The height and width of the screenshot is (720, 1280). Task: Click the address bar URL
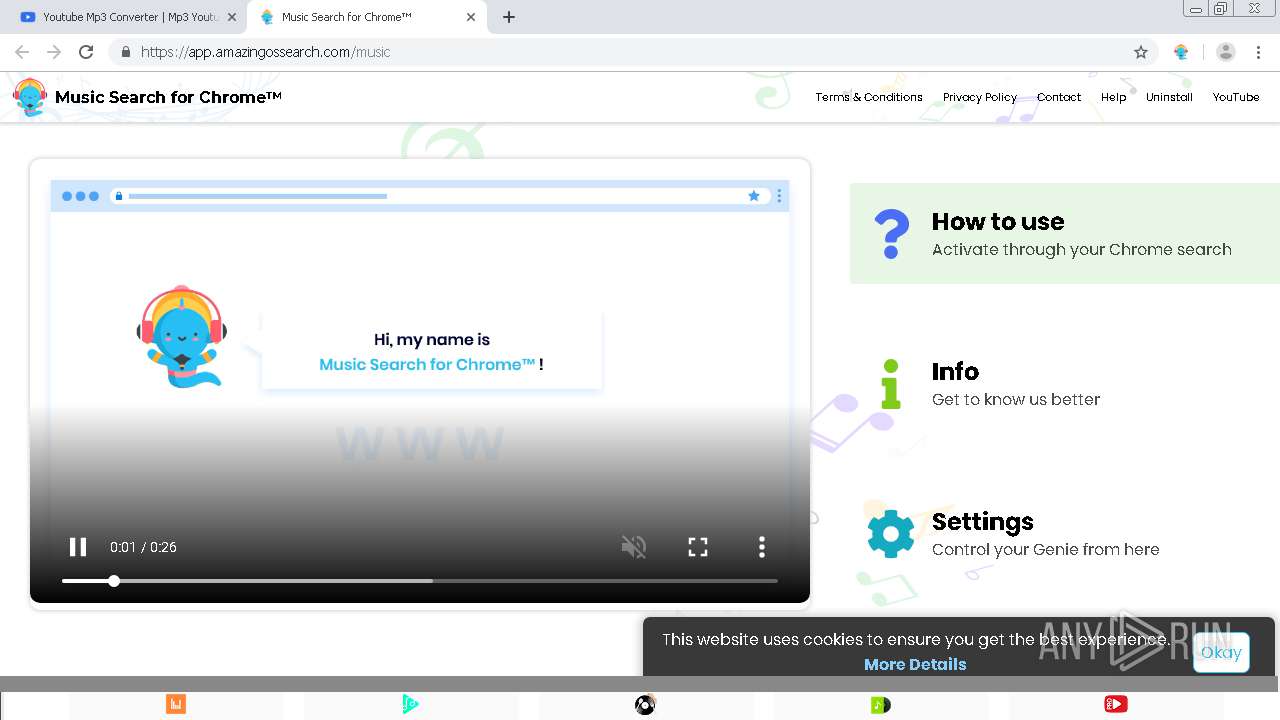265,52
